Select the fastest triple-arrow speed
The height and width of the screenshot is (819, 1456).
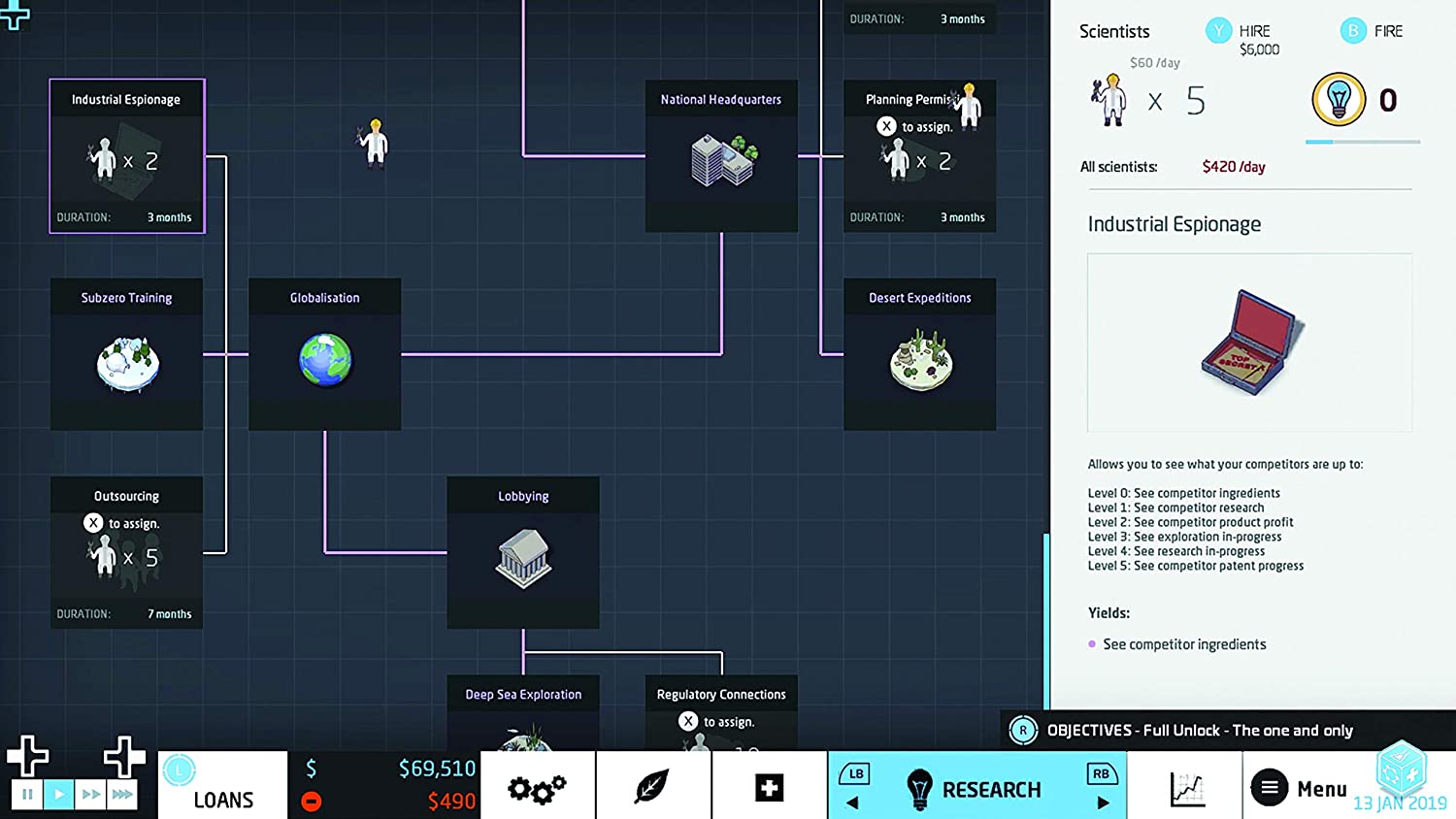(x=122, y=795)
